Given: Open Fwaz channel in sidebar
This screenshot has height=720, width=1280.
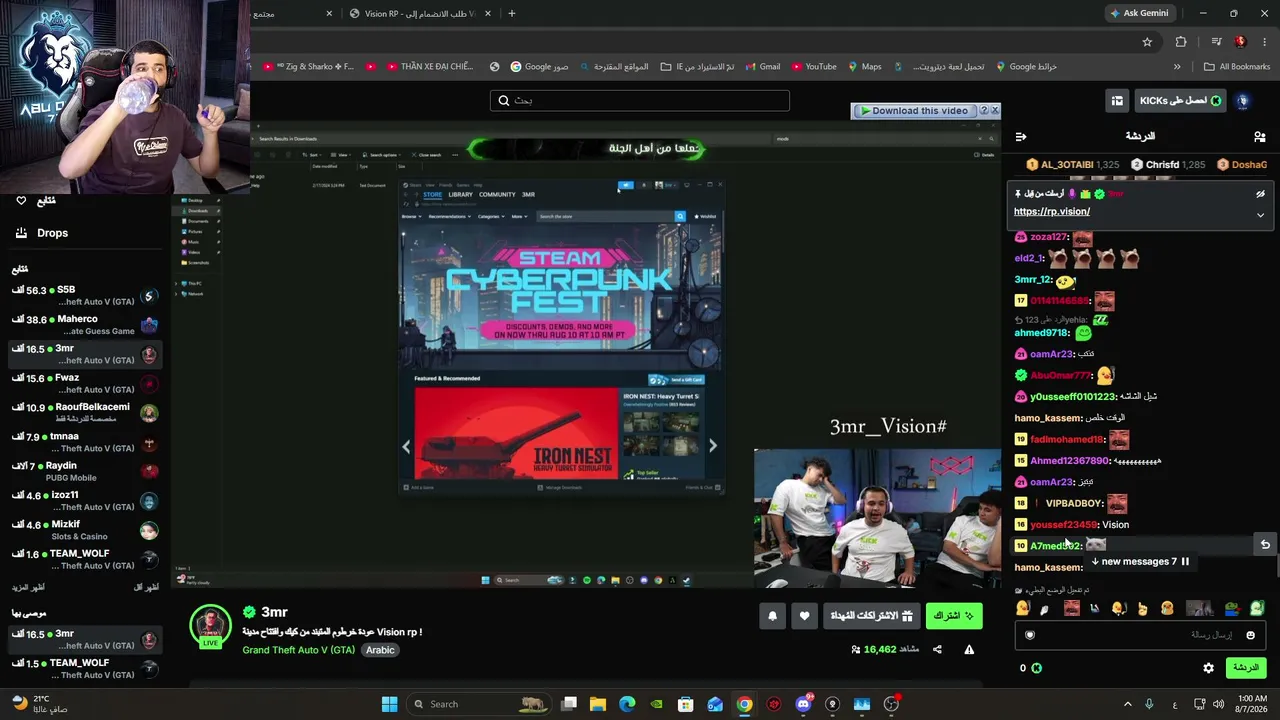Looking at the screenshot, I should click(85, 385).
